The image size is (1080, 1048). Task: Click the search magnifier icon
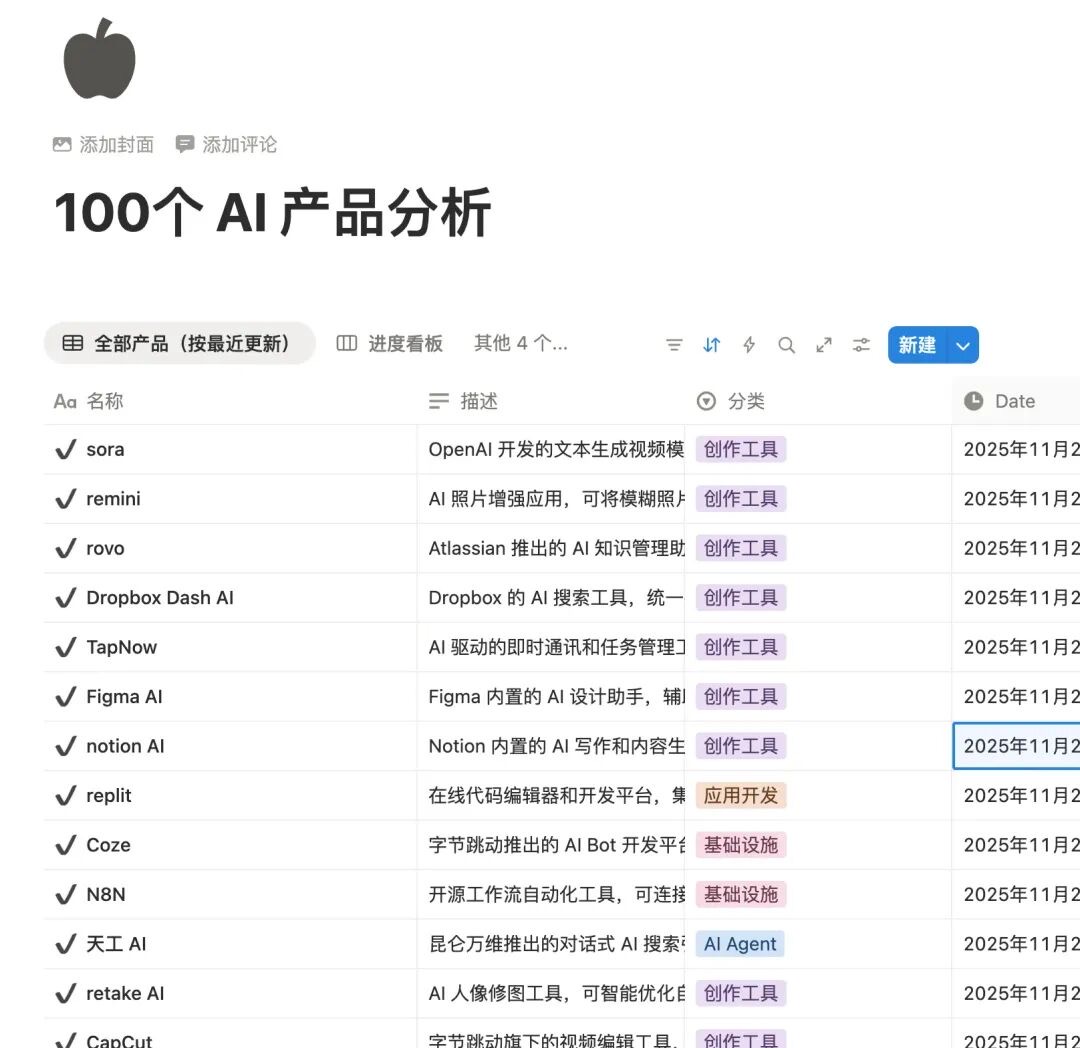pyautogui.click(x=787, y=345)
